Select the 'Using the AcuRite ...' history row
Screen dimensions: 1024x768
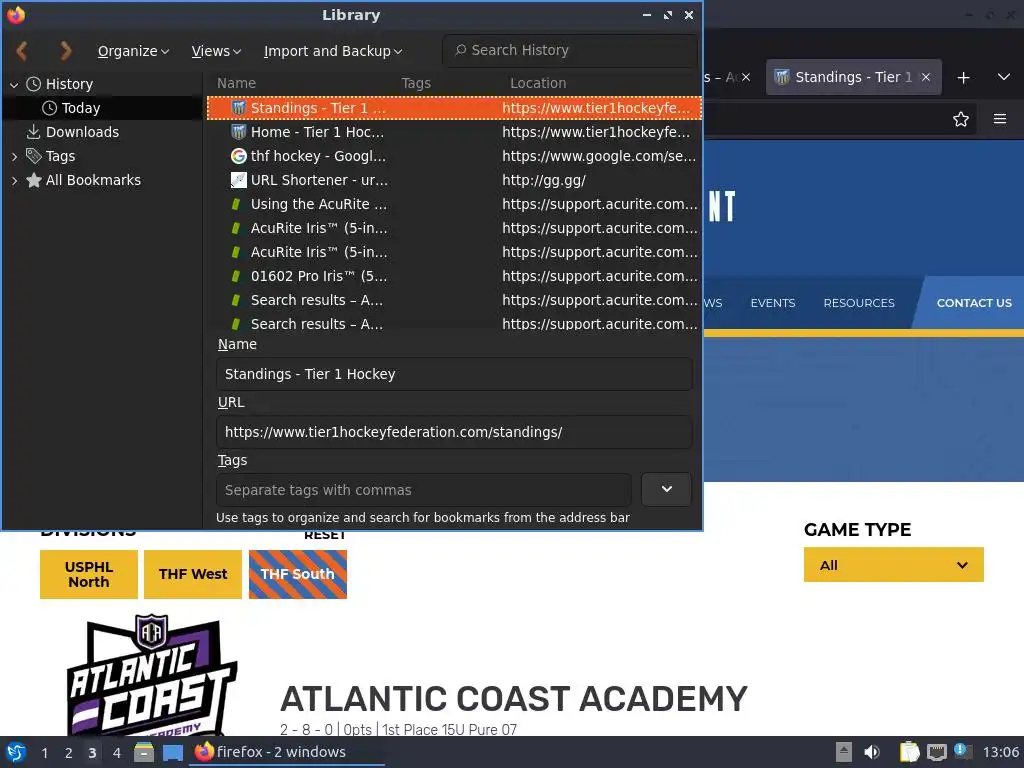455,204
